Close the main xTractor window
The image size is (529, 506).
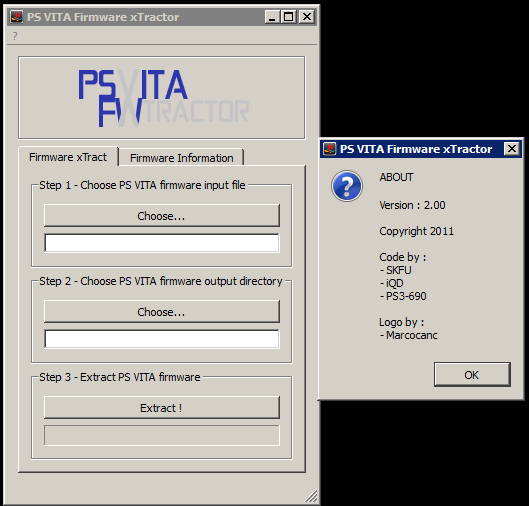pyautogui.click(x=307, y=17)
